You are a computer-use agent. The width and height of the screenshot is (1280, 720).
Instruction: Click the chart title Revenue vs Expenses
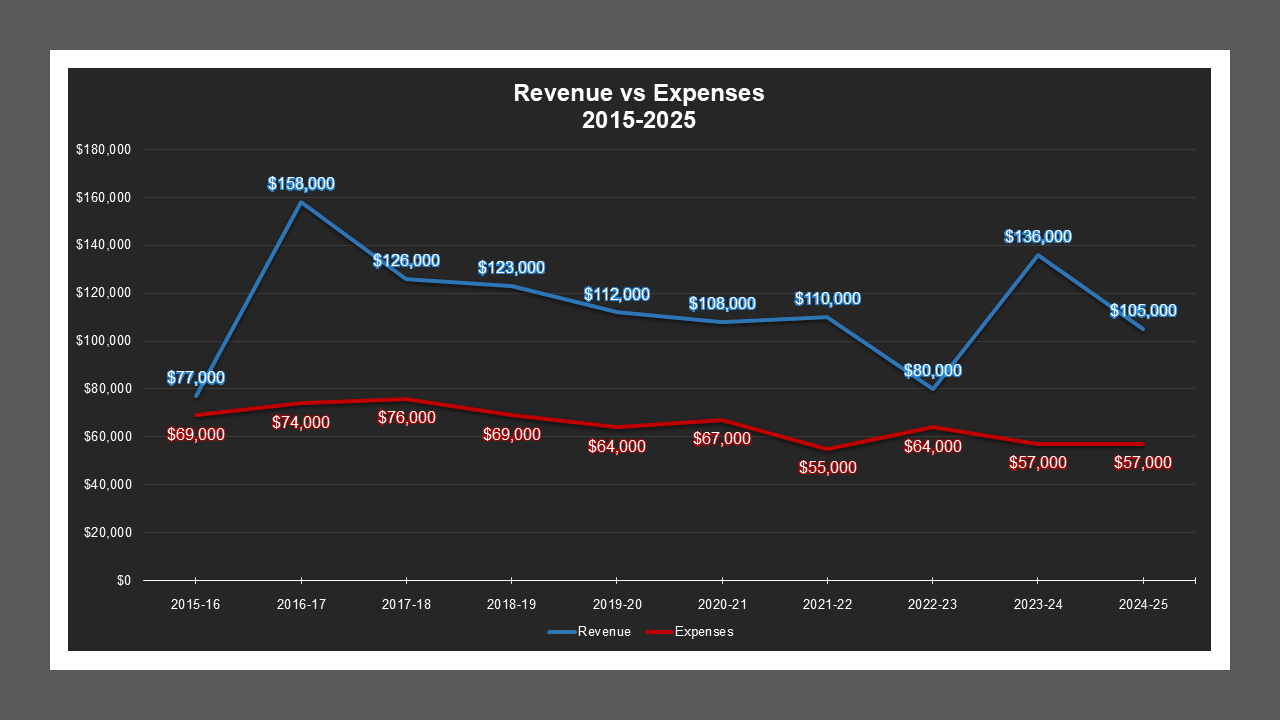[638, 93]
